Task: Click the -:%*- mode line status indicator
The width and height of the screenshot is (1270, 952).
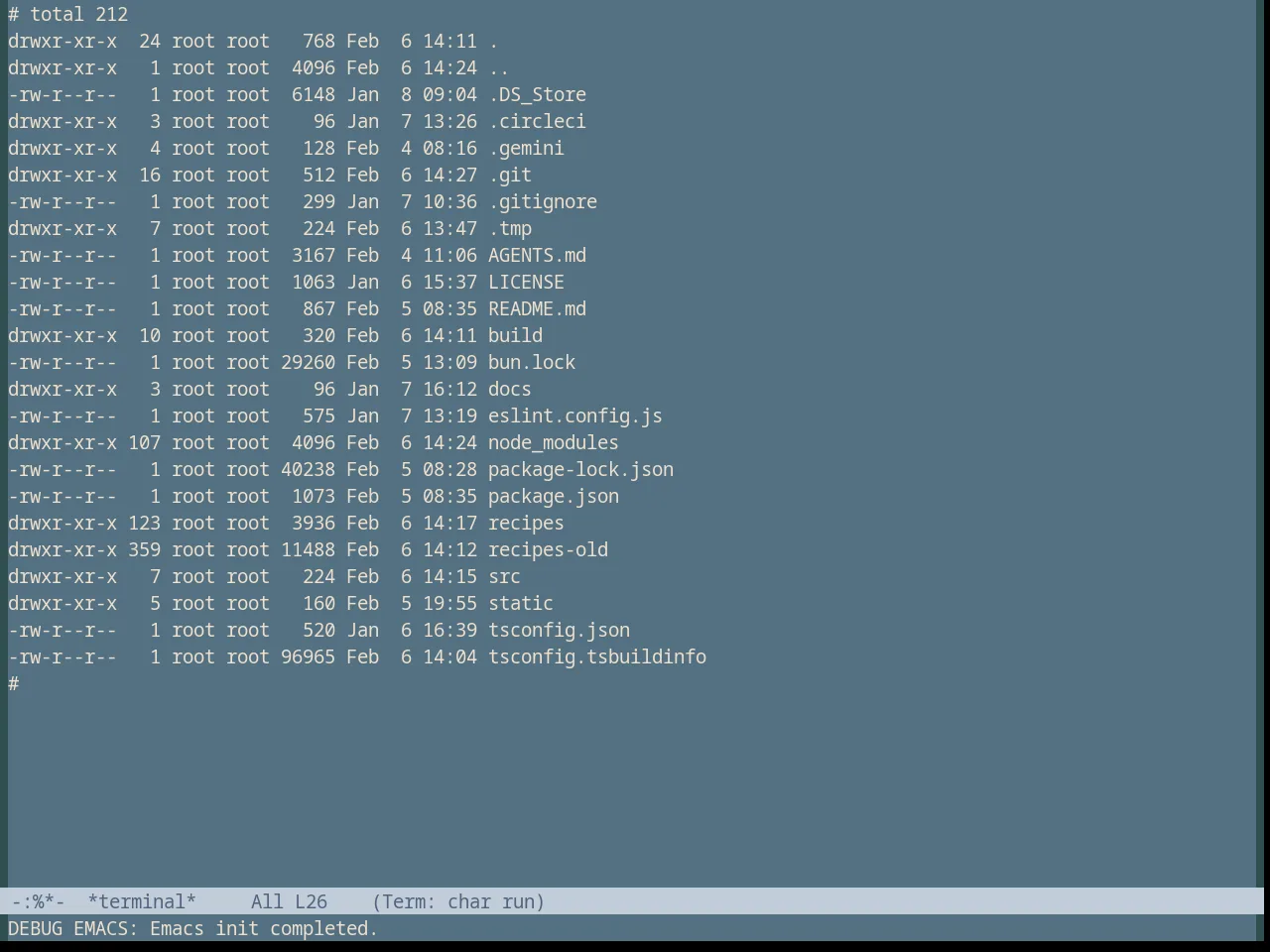Action: click(37, 901)
